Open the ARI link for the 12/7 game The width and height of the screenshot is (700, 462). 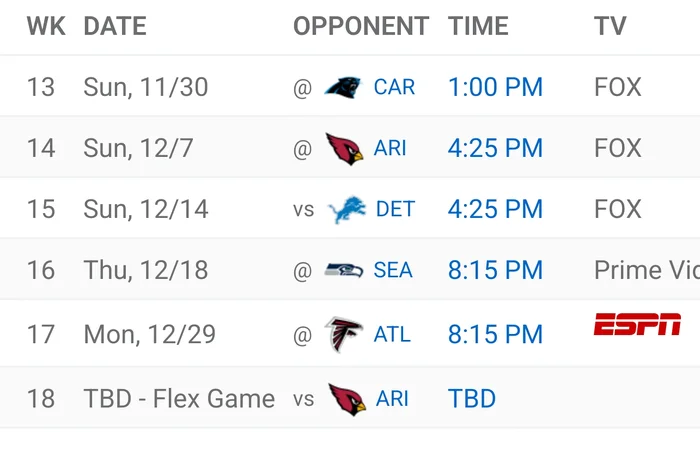[390, 149]
